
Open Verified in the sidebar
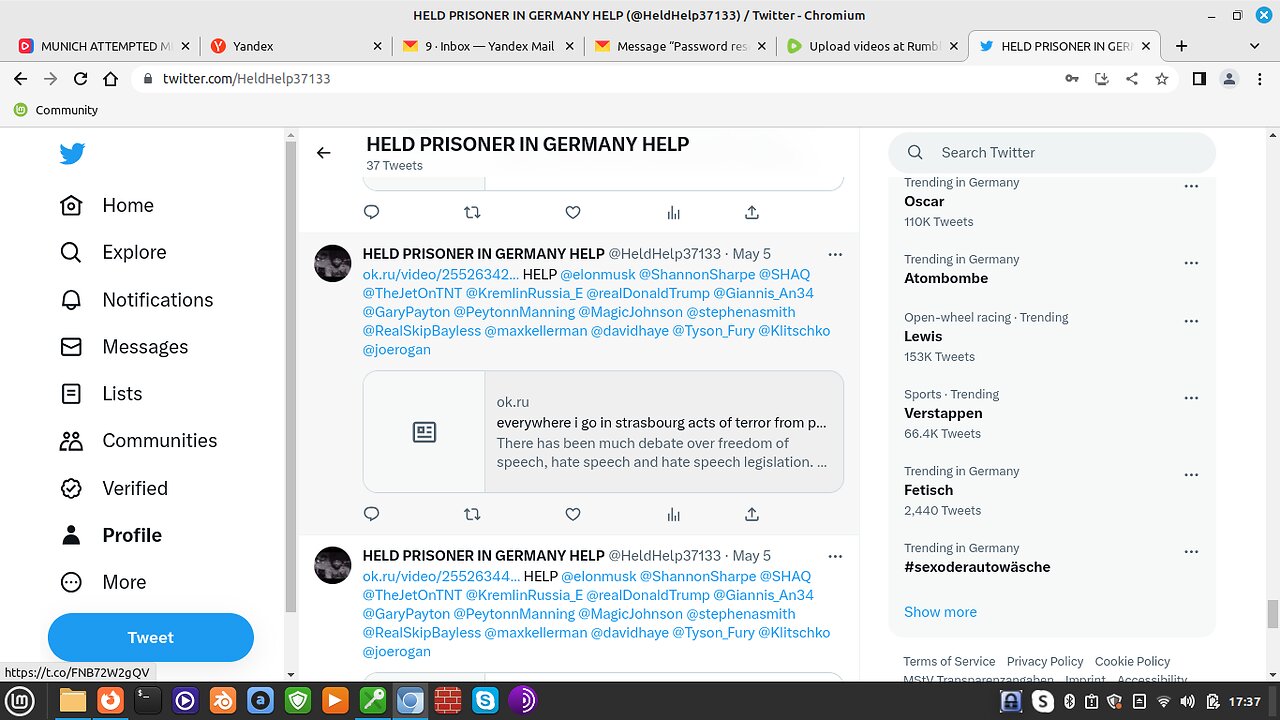[114, 488]
